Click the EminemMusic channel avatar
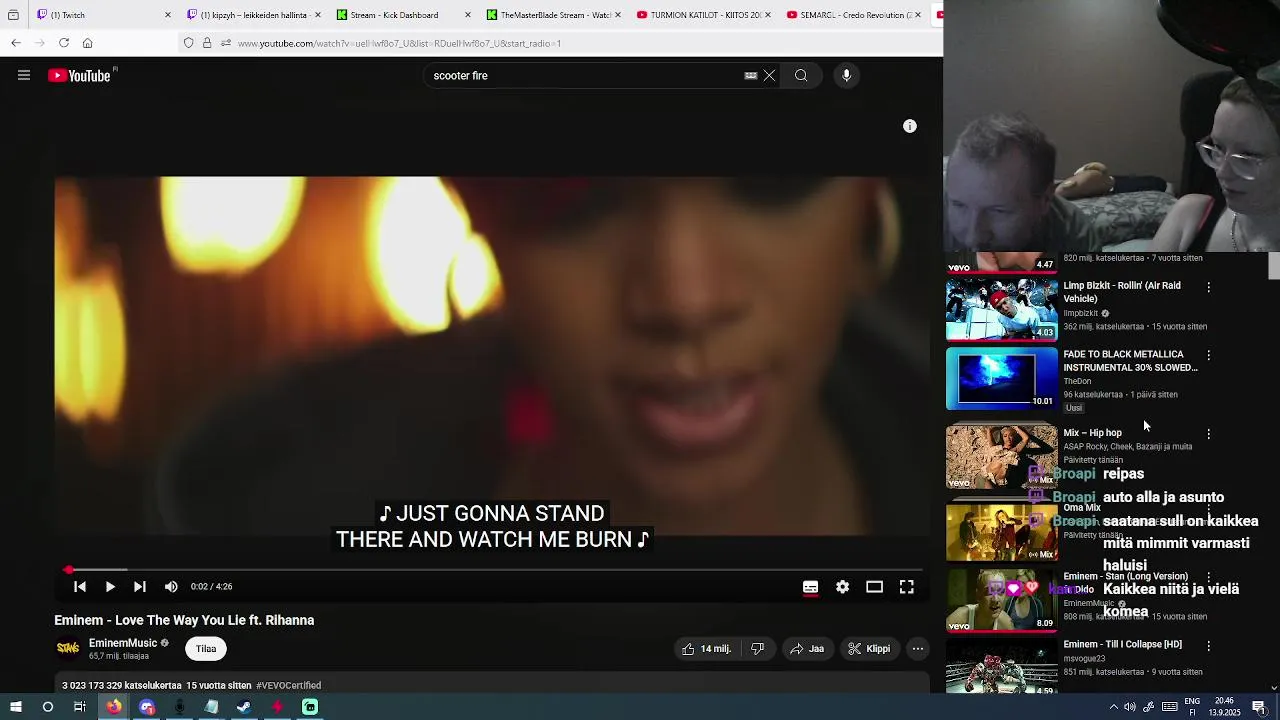 point(68,648)
